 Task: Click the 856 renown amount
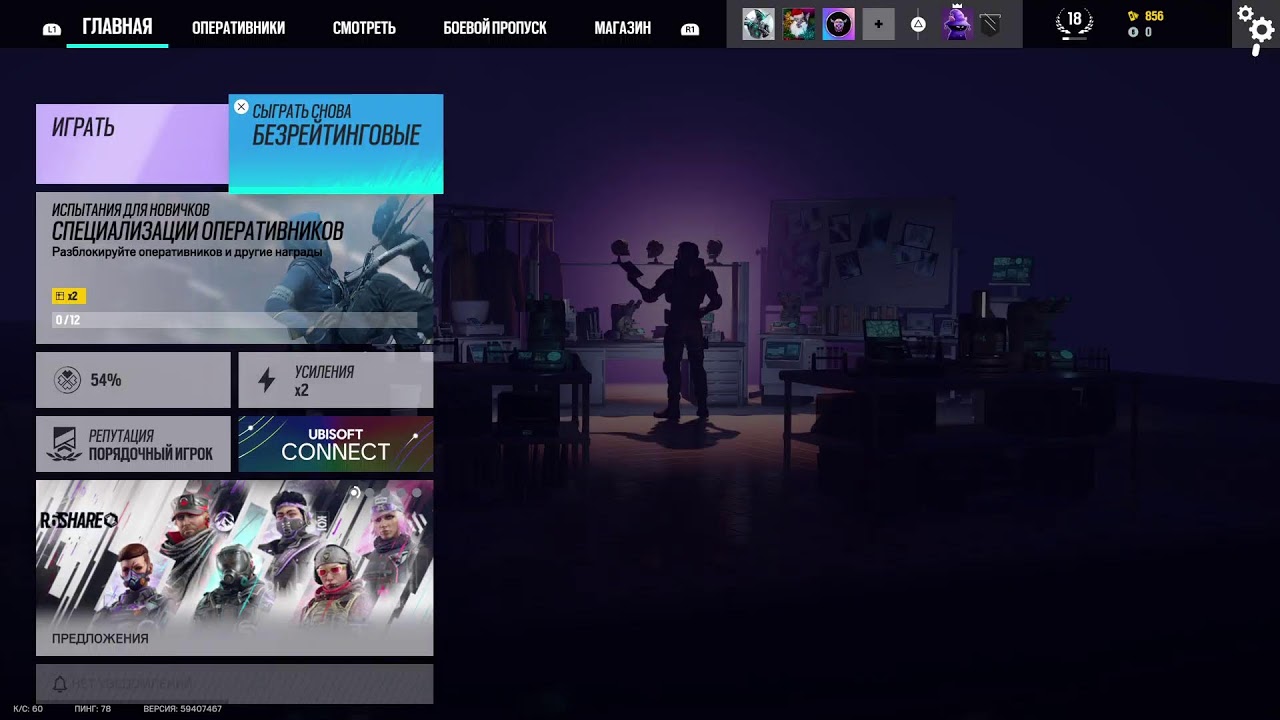(1154, 16)
